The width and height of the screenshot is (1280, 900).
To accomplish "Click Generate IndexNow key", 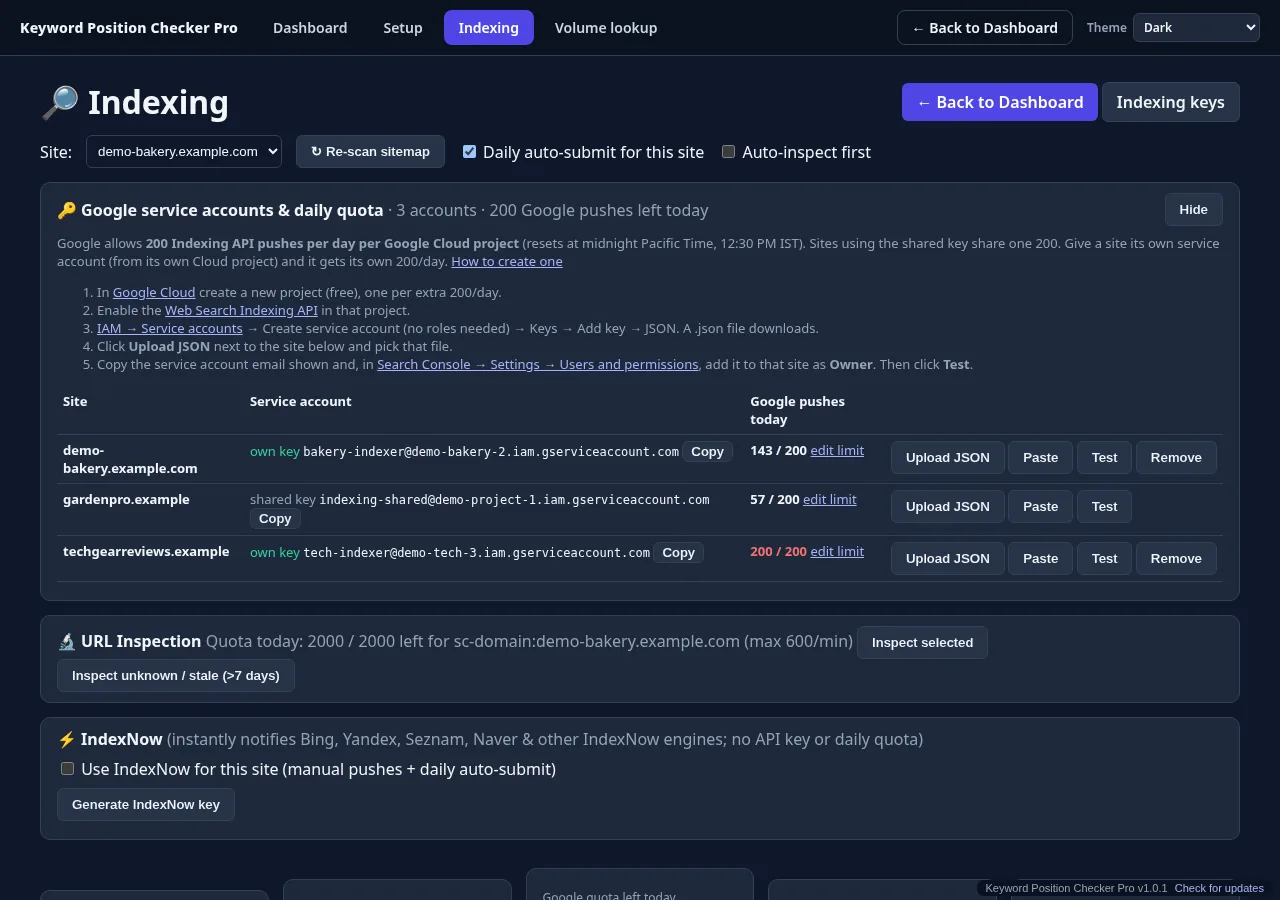I will click(146, 804).
